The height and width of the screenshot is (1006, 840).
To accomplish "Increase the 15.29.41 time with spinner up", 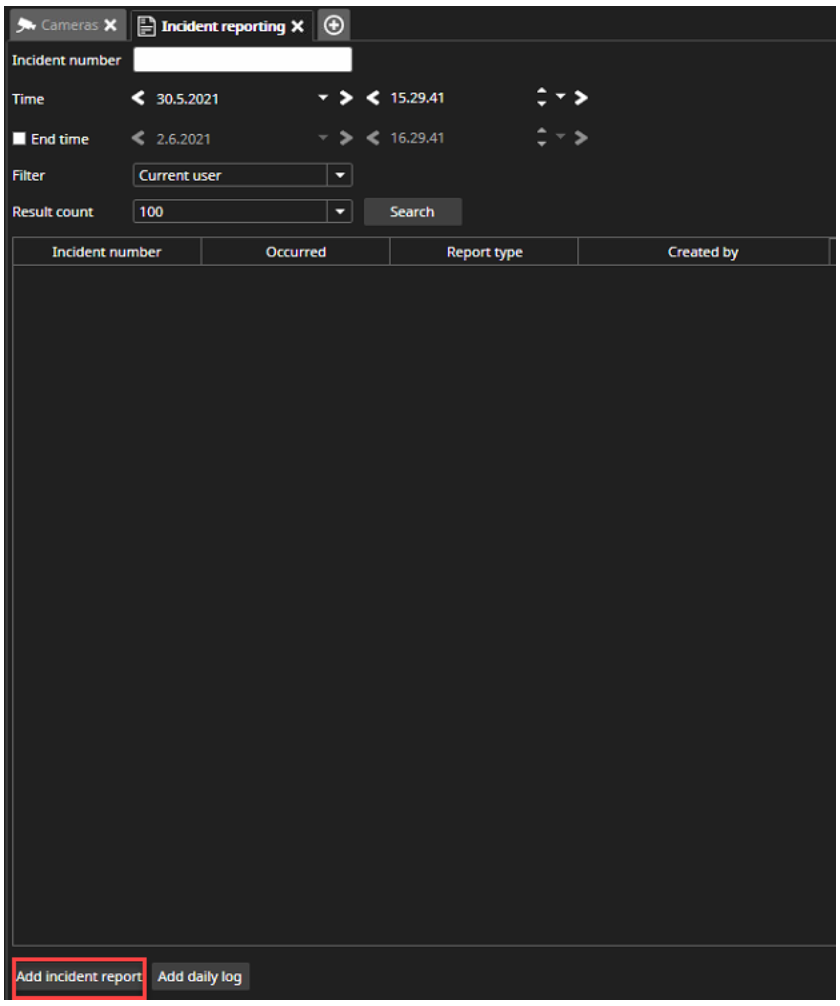I will [x=542, y=92].
